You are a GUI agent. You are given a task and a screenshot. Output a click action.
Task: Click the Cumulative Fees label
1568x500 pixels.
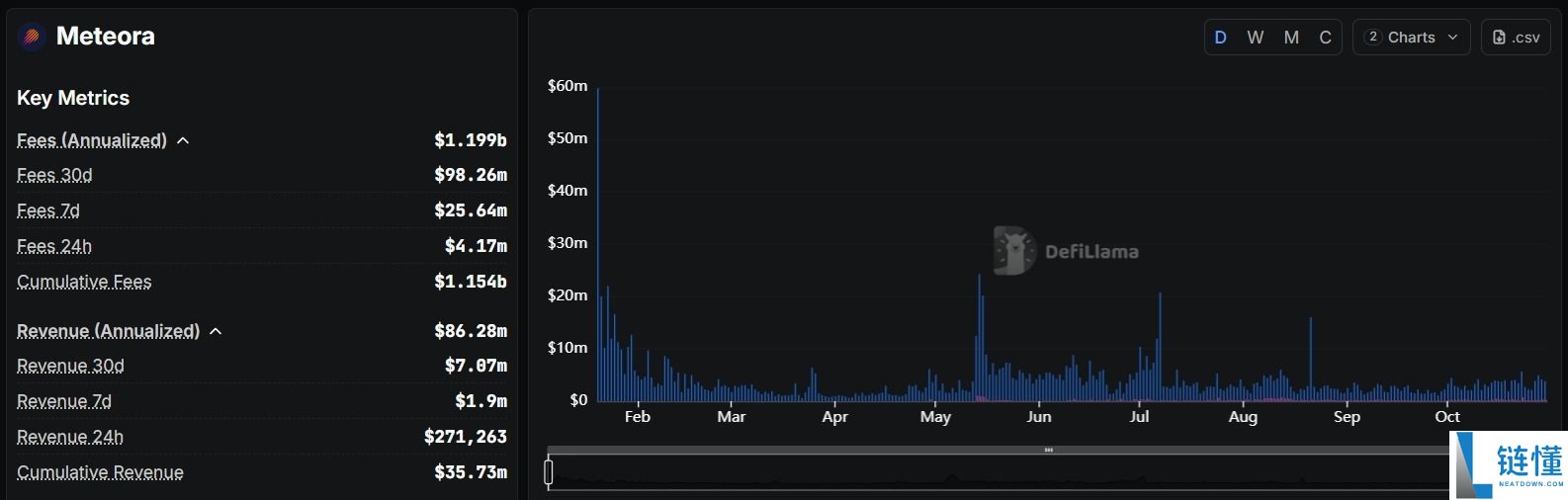[84, 282]
